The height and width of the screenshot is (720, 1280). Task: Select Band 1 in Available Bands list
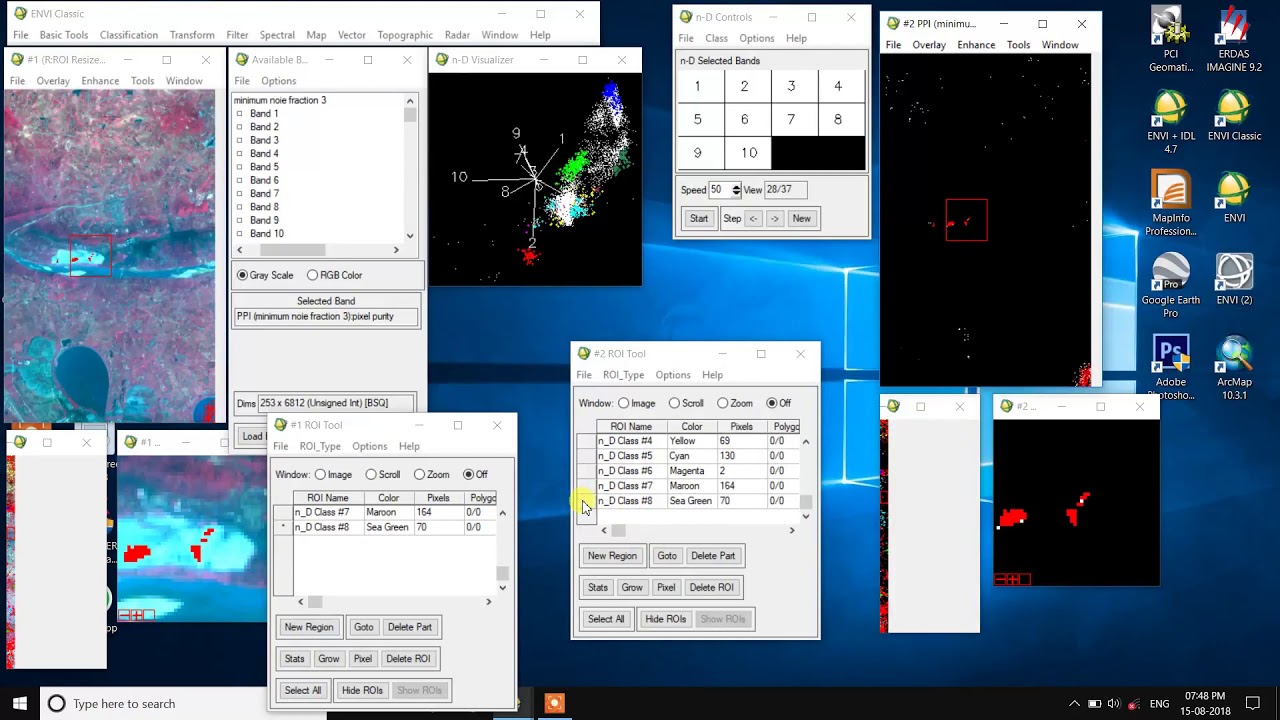pos(264,113)
